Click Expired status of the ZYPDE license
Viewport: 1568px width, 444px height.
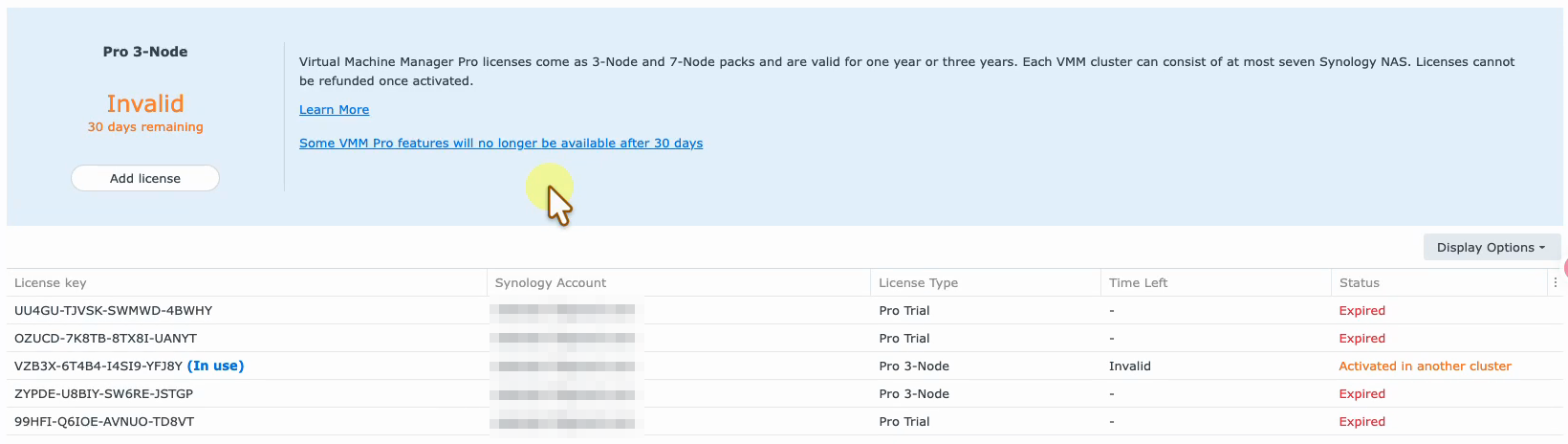[x=1361, y=394]
